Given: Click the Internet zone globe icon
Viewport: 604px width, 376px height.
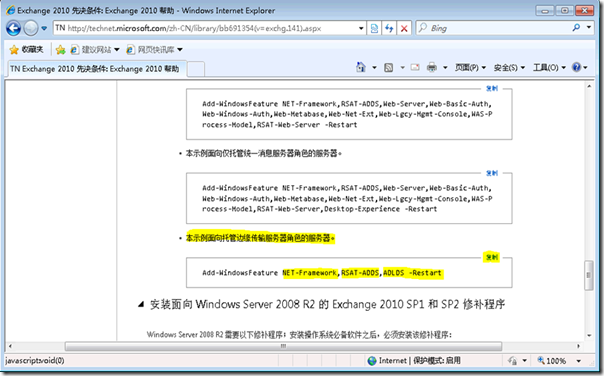Looking at the screenshot, I should (x=372, y=361).
